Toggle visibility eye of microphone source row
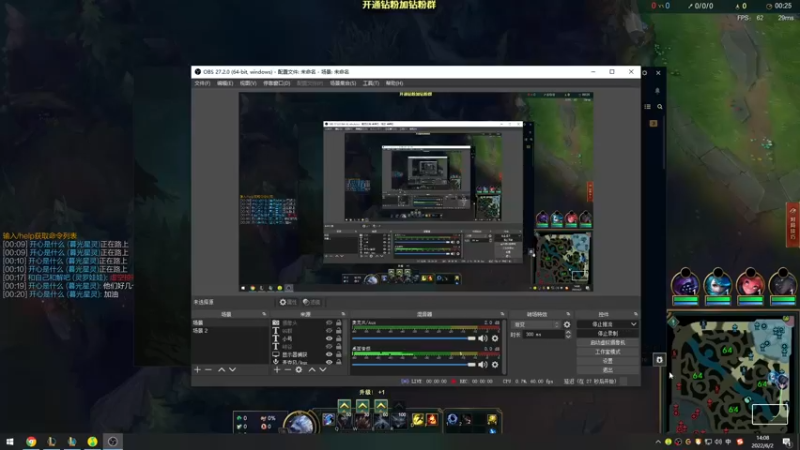This screenshot has height=450, width=800. coord(329,362)
